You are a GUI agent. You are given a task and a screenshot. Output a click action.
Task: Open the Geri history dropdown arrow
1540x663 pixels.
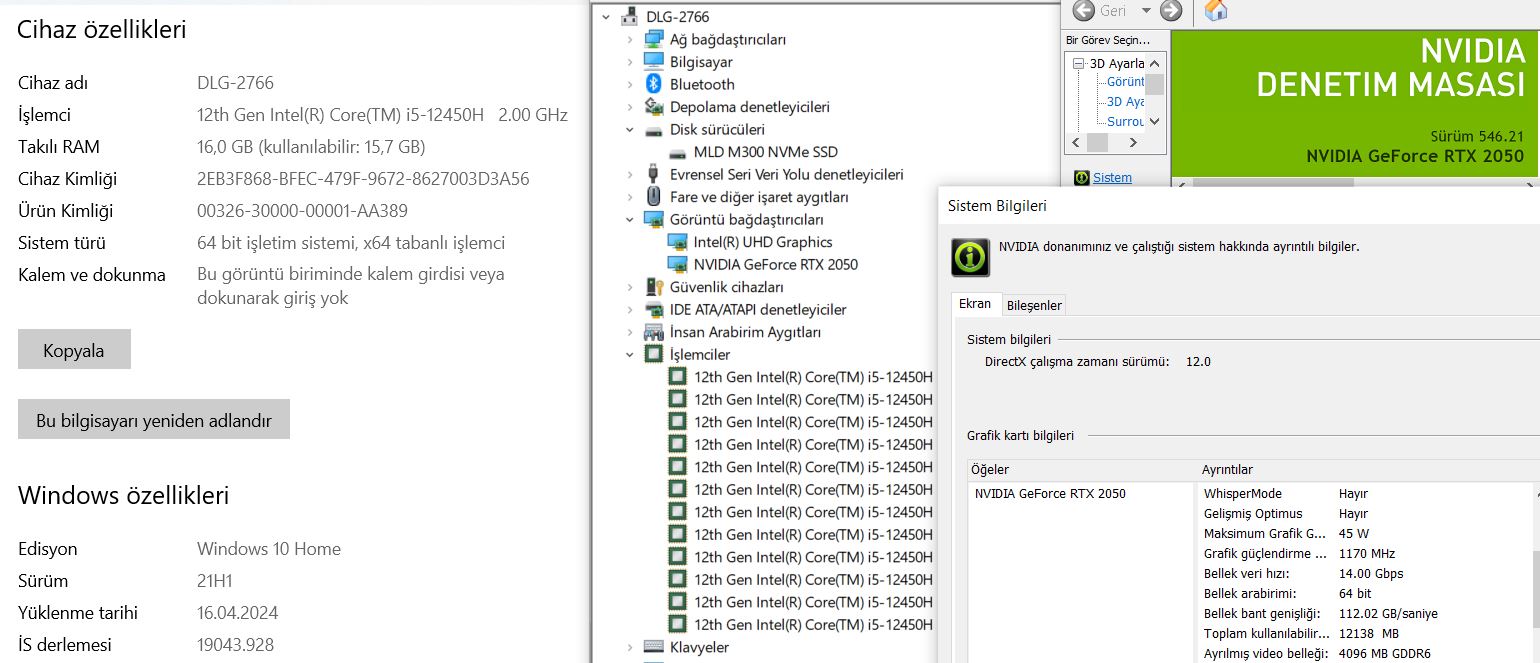[1146, 11]
